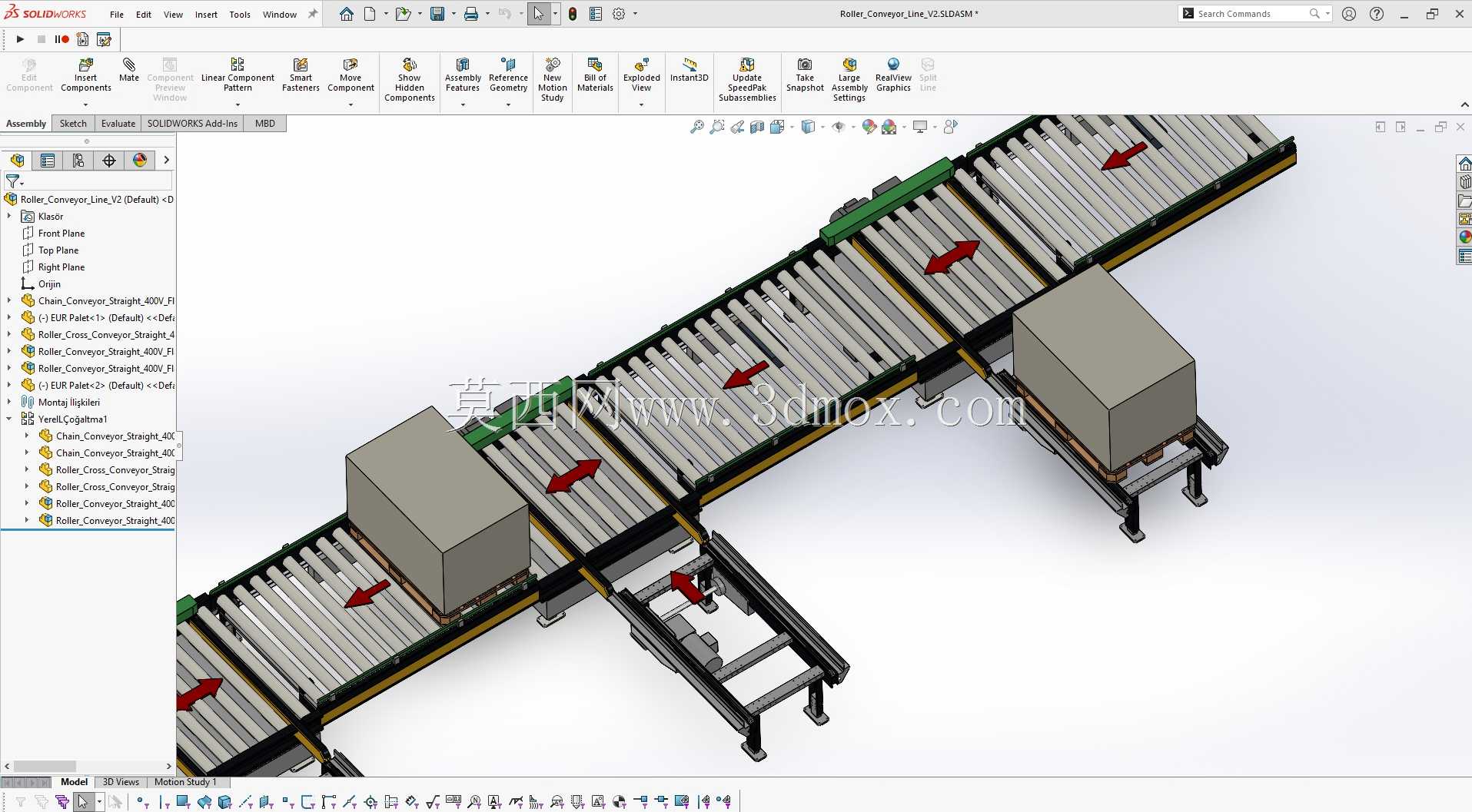Toggle RealView Graphics

pyautogui.click(x=893, y=75)
